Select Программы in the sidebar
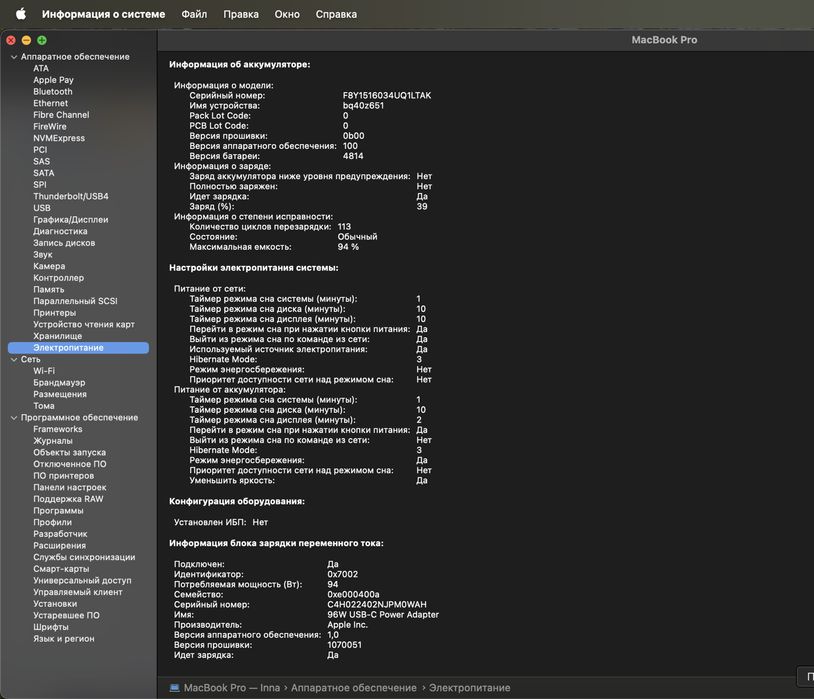Screen dimensions: 814x699 pyautogui.click(x=59, y=510)
